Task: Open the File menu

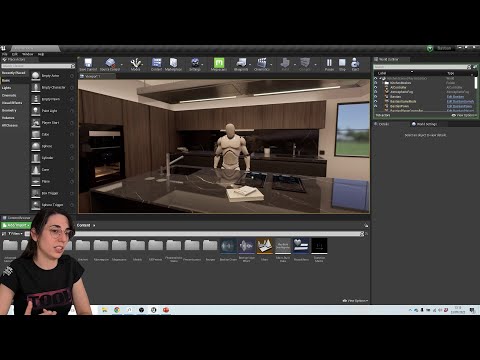Action: 5,54
